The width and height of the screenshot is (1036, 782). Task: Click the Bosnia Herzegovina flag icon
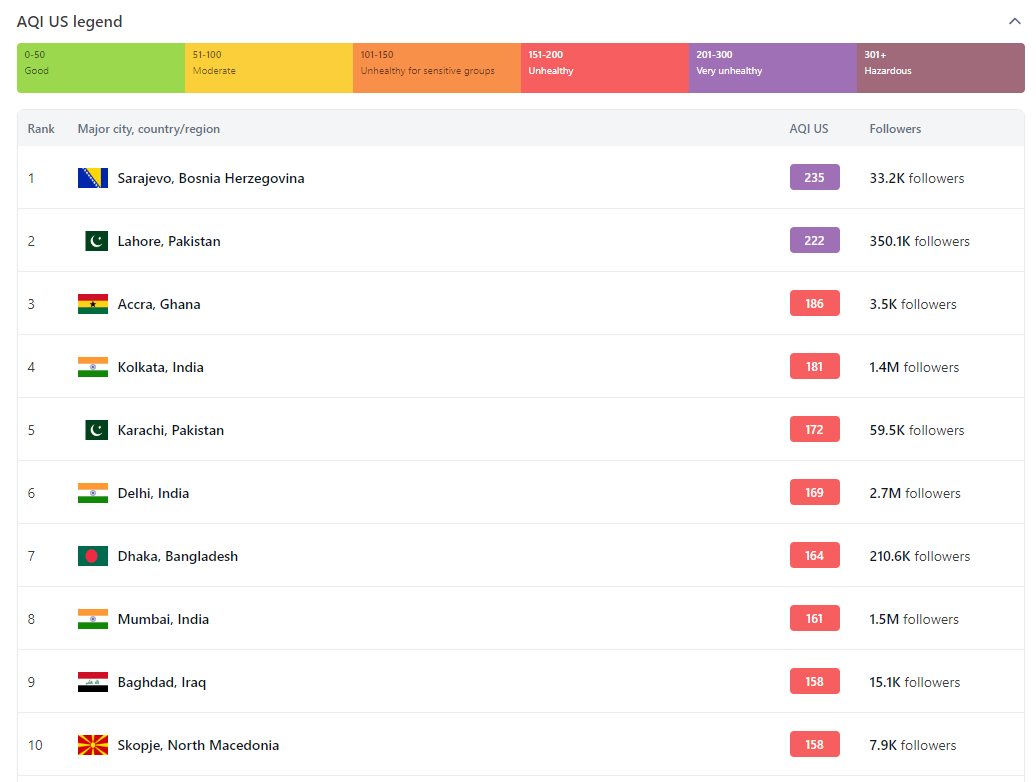click(93, 178)
